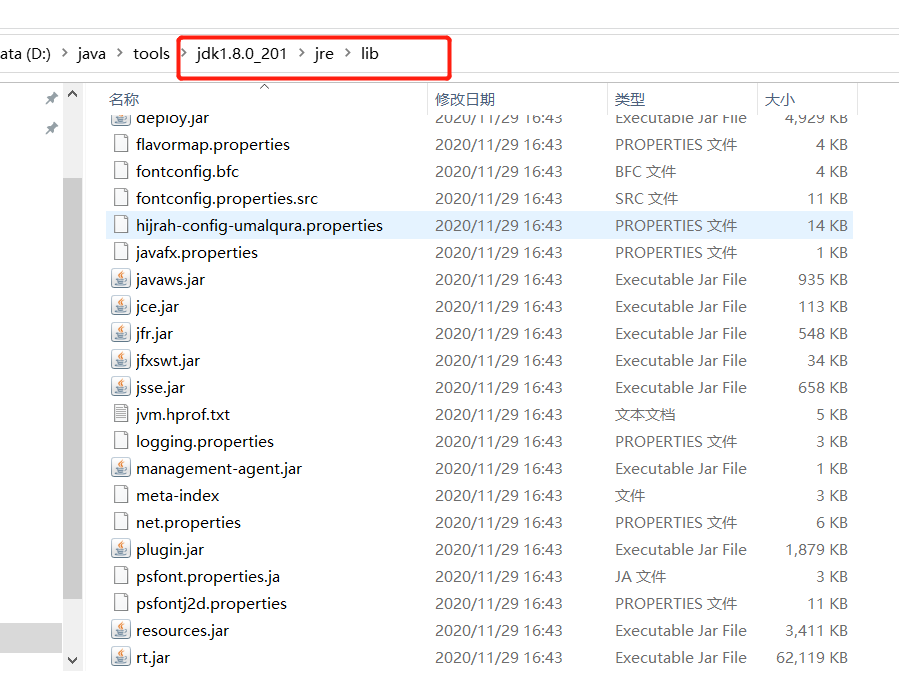Viewport: 899px width, 681px height.
Task: Select the hijrah-config-umalqura.properties file name
Action: (x=259, y=225)
